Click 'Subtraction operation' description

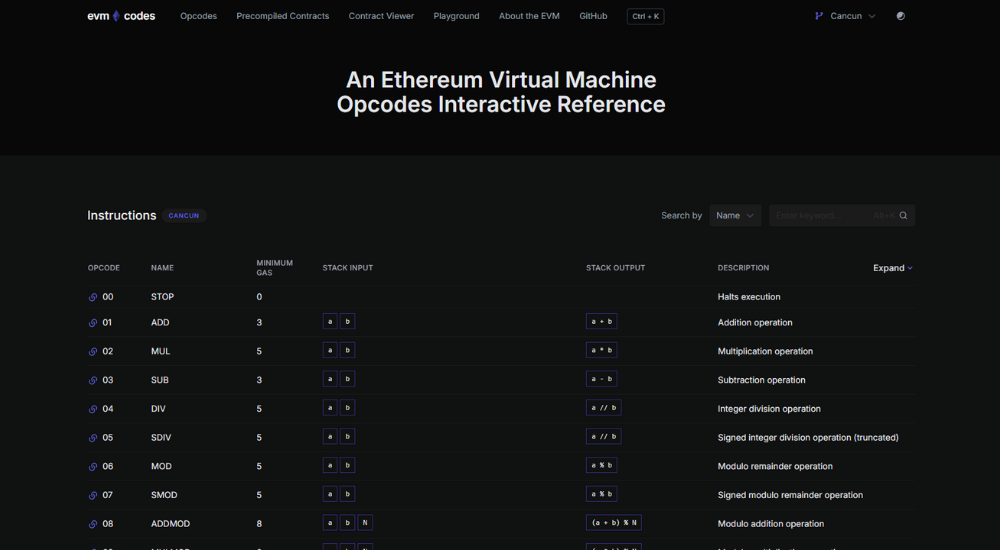tap(761, 380)
